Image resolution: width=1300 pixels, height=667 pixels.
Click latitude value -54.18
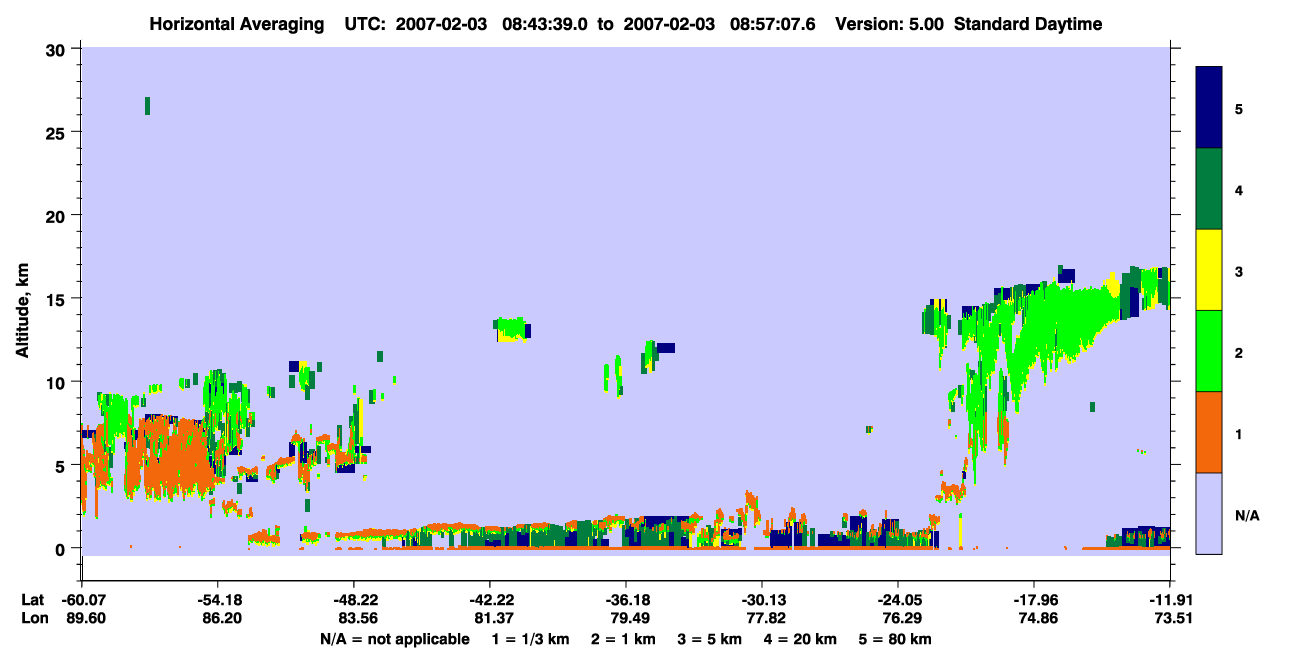point(218,600)
